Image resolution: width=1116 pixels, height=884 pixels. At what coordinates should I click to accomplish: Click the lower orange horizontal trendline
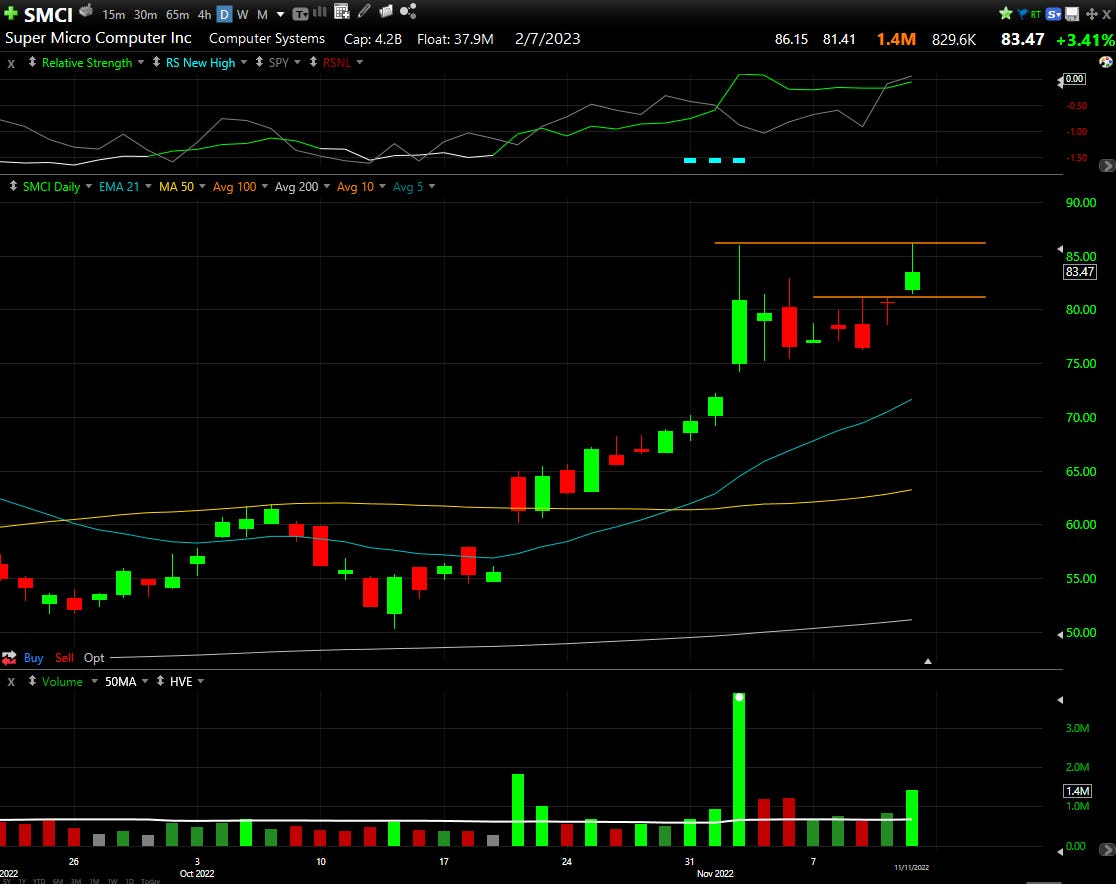point(899,297)
